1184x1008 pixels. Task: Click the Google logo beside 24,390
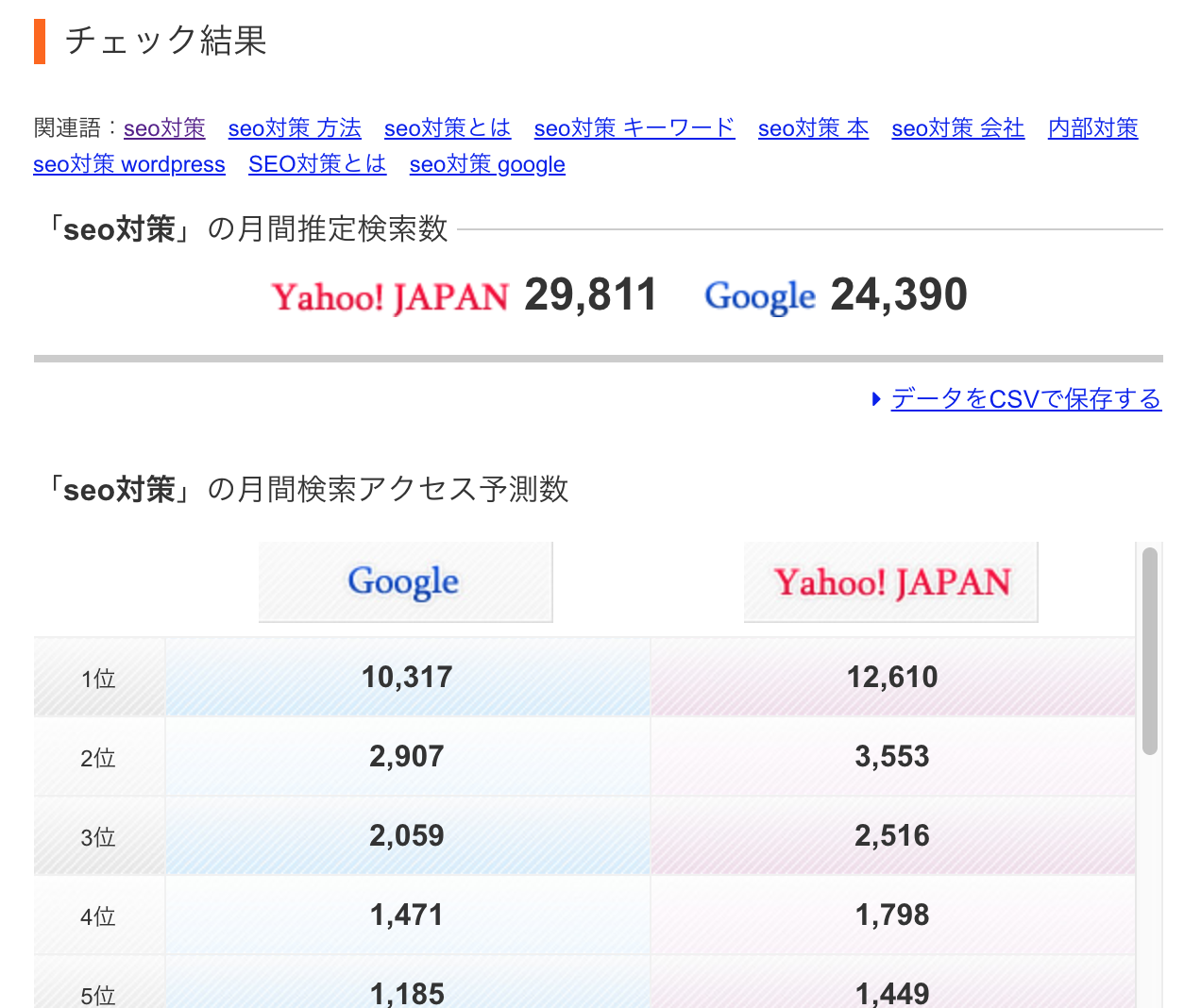(x=760, y=297)
